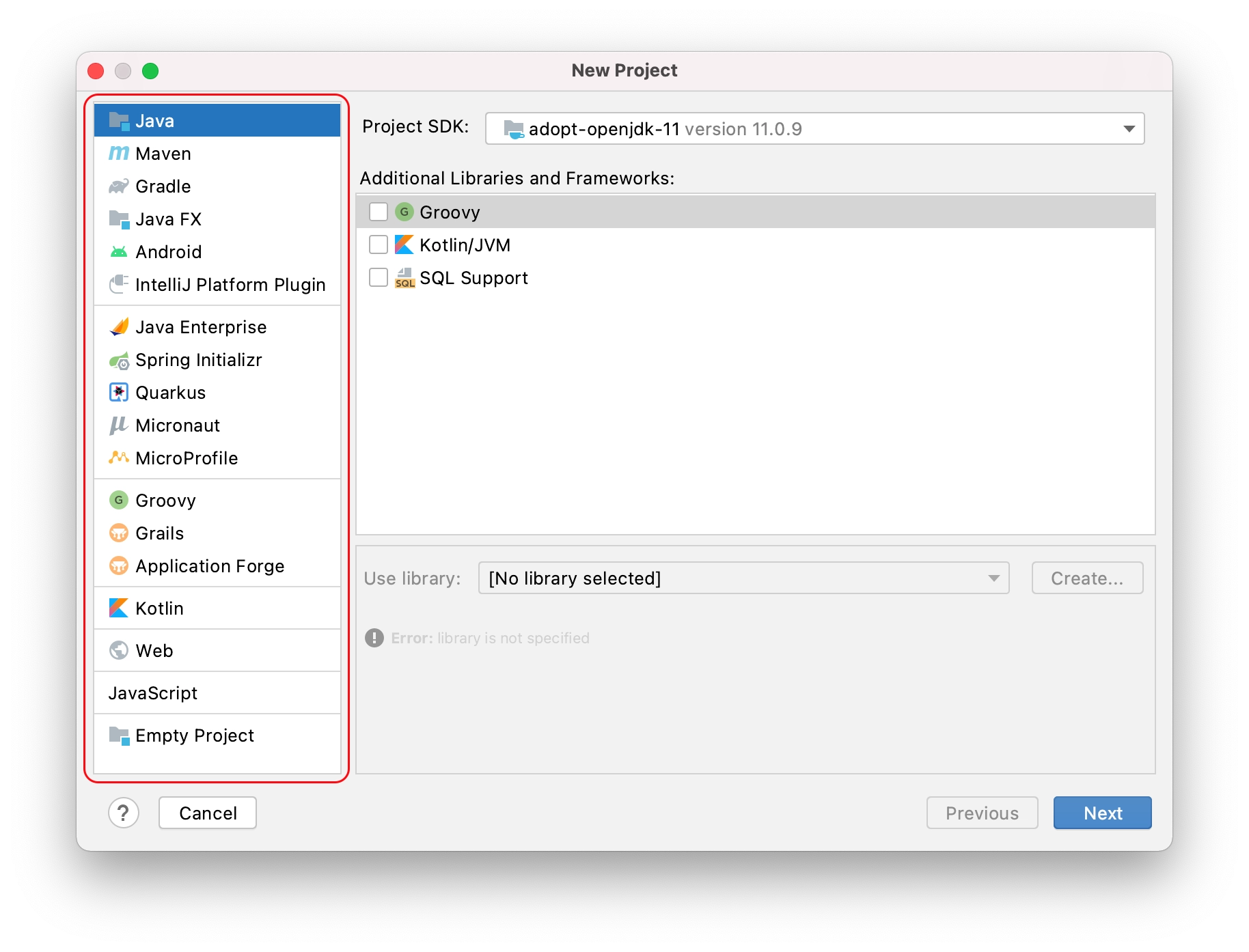Click the MicroProfile icon
This screenshot has height=952, width=1249.
(119, 458)
